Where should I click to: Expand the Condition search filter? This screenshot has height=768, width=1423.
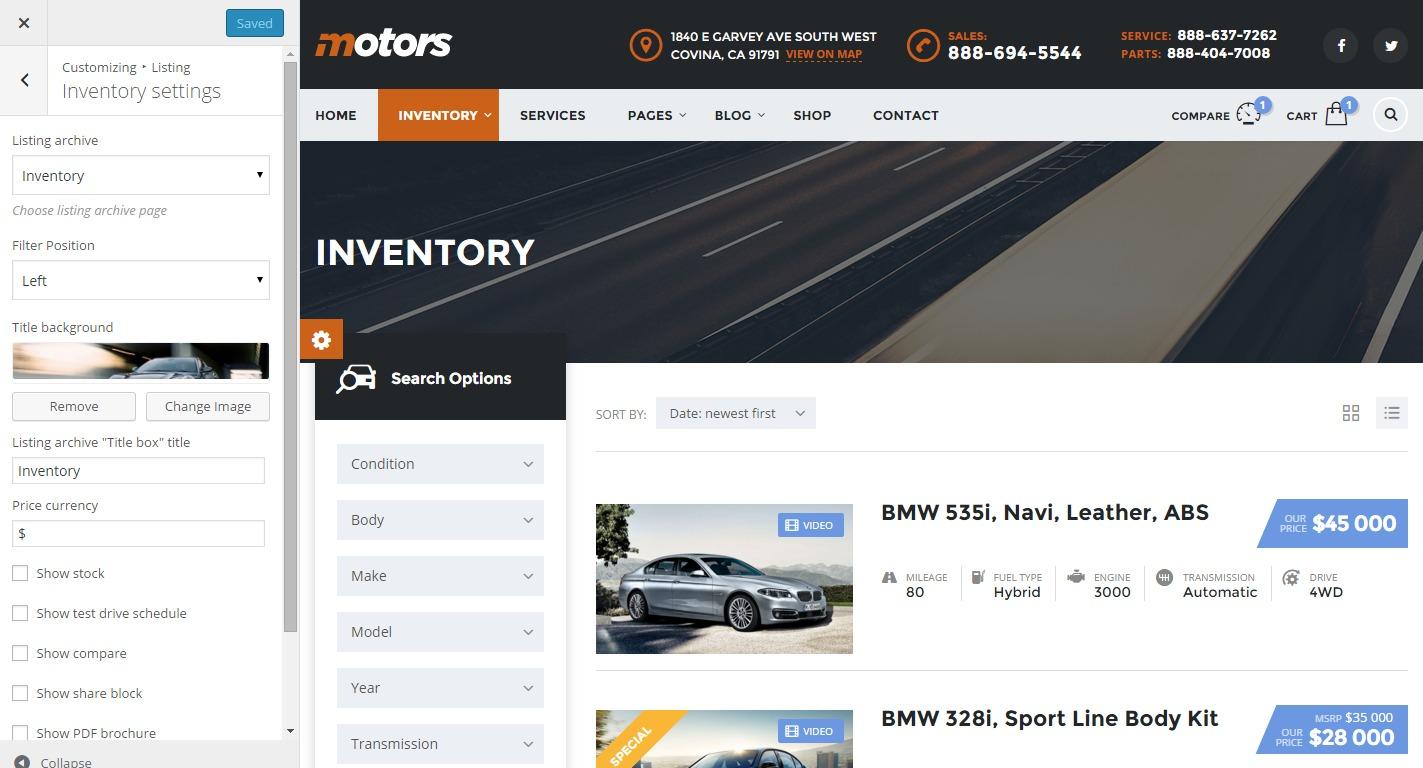click(x=440, y=464)
